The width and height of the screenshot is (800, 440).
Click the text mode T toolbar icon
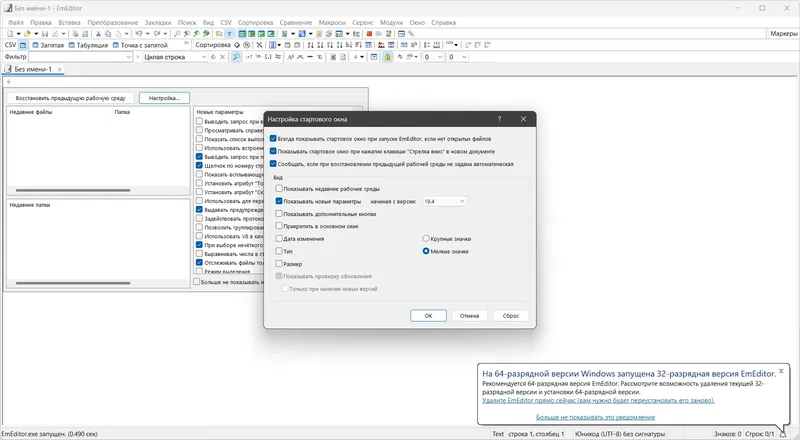pyautogui.click(x=229, y=34)
